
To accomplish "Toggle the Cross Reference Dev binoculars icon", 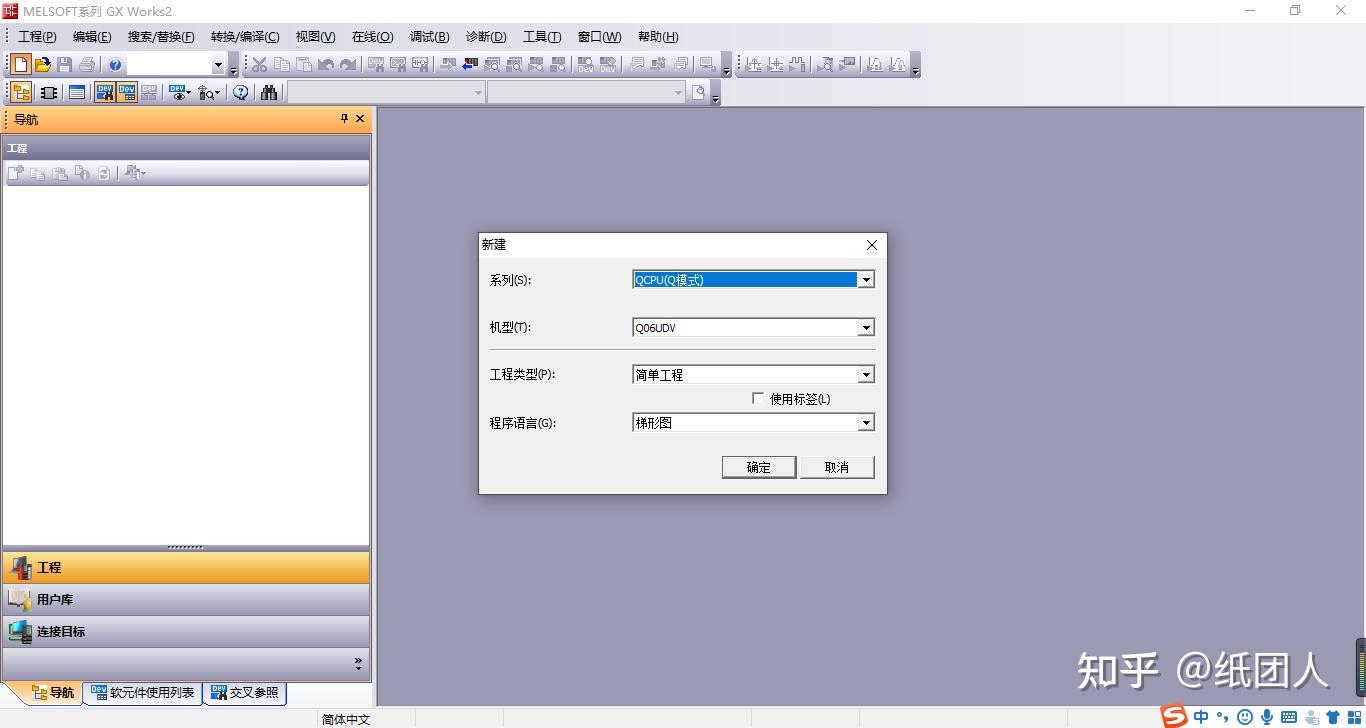I will [104, 93].
